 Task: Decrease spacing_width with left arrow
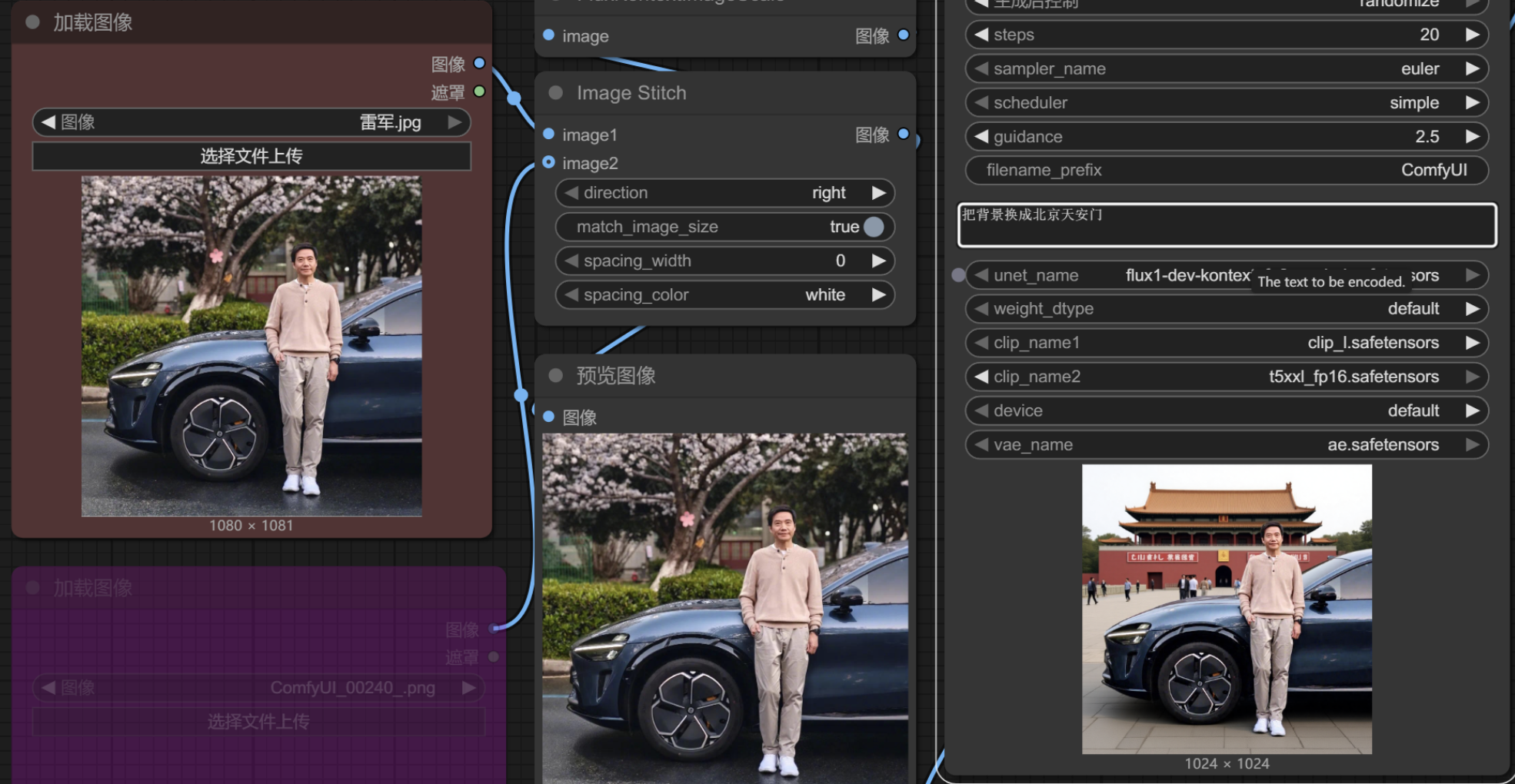point(571,261)
